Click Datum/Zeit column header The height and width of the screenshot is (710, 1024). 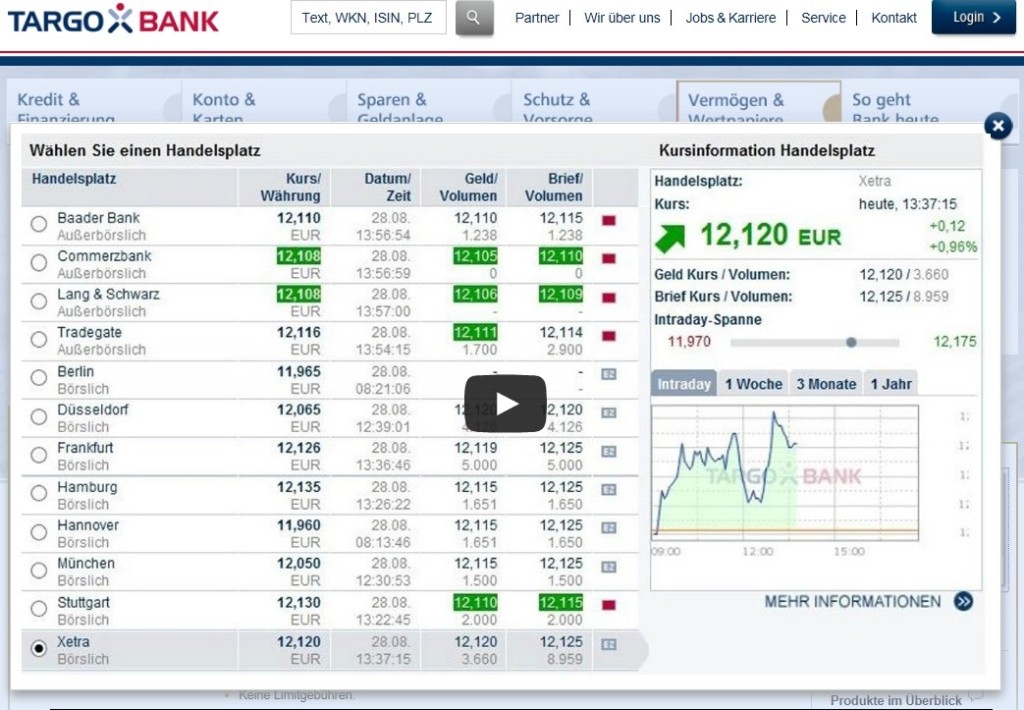[x=376, y=187]
